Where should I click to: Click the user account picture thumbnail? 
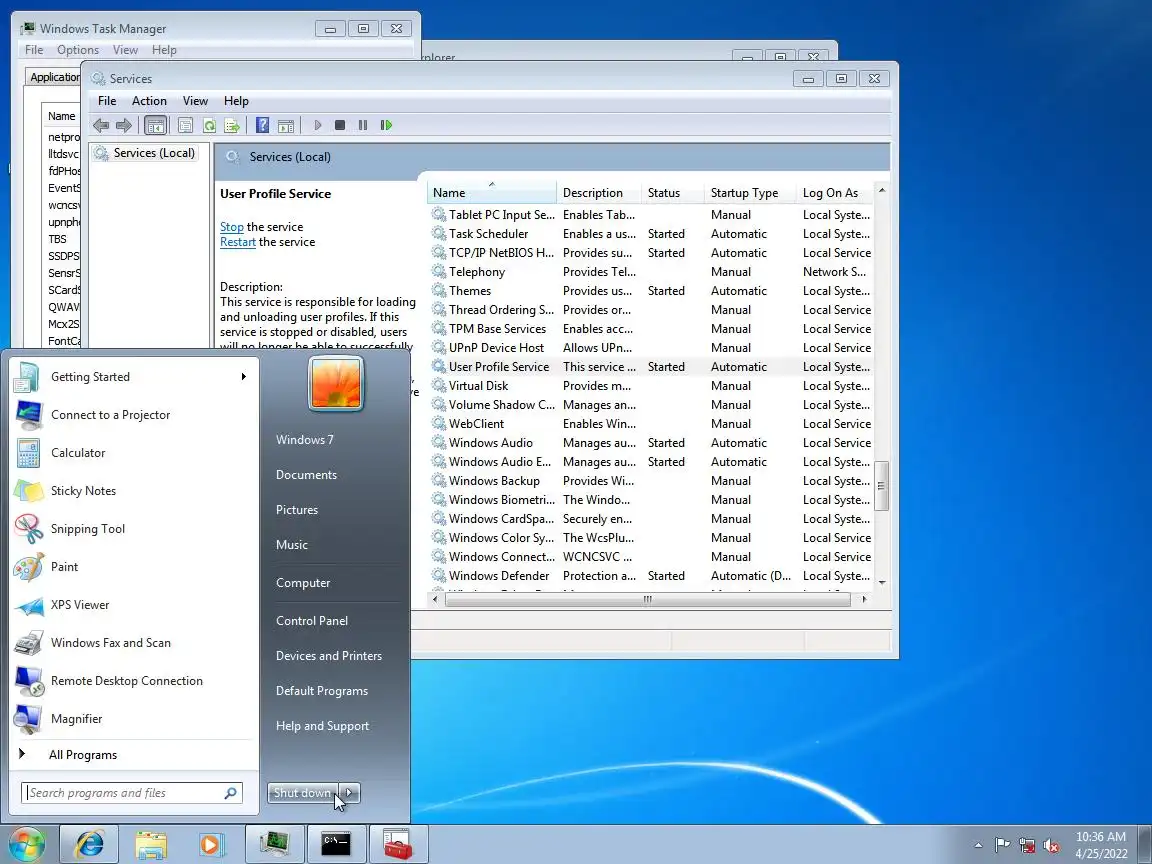pos(336,383)
